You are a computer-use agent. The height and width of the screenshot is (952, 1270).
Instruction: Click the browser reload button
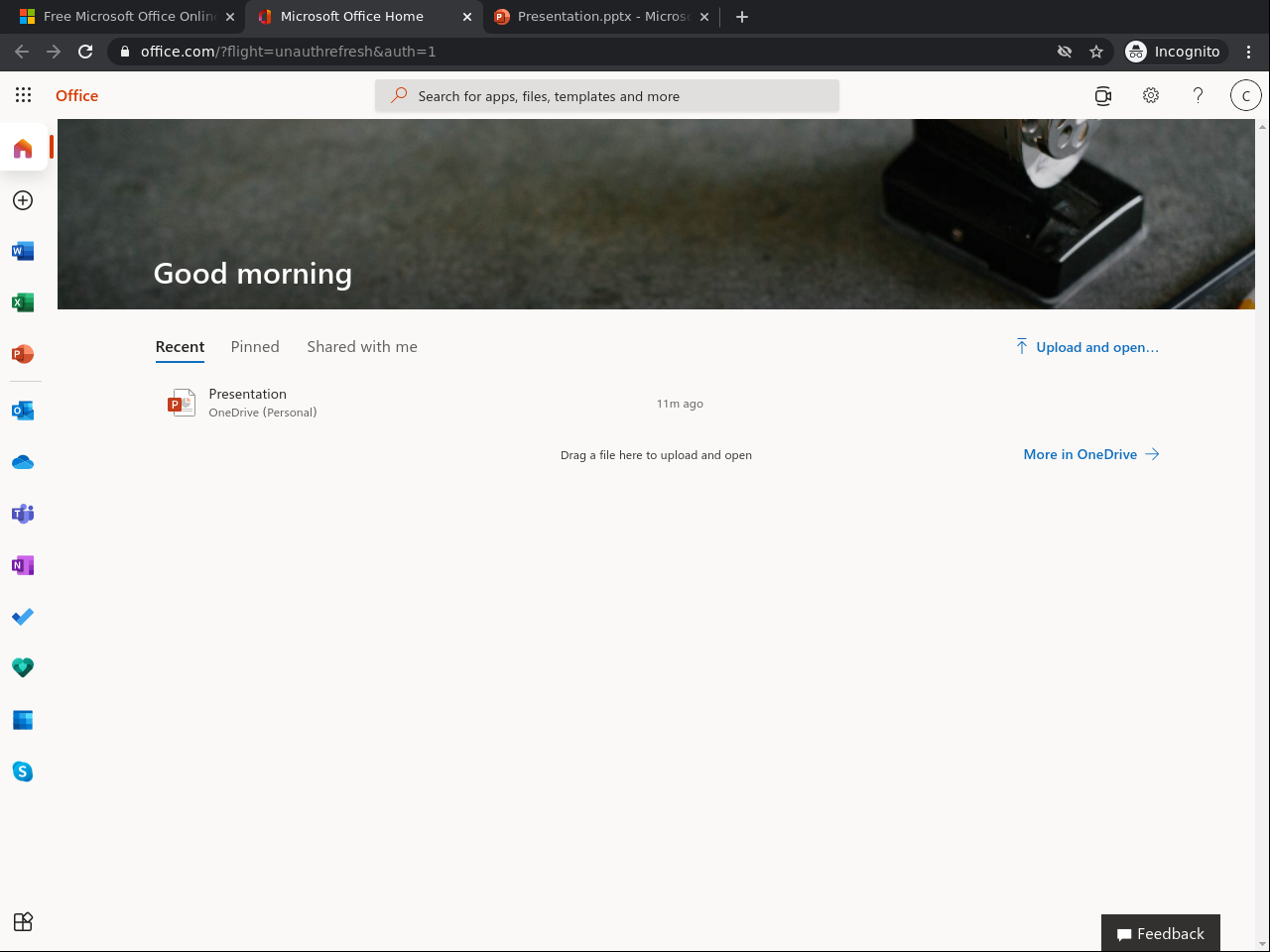pyautogui.click(x=85, y=52)
